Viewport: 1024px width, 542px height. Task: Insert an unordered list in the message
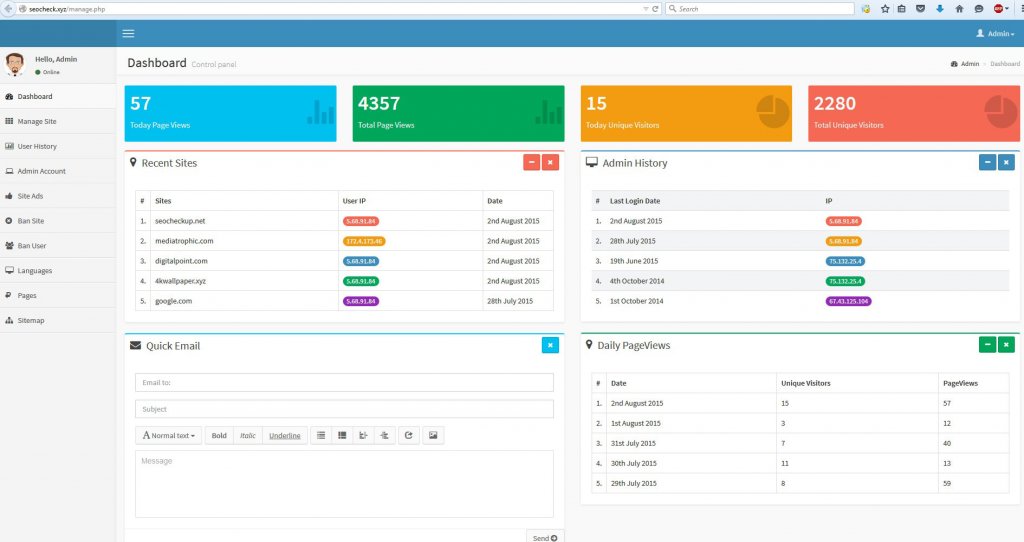[x=320, y=436]
